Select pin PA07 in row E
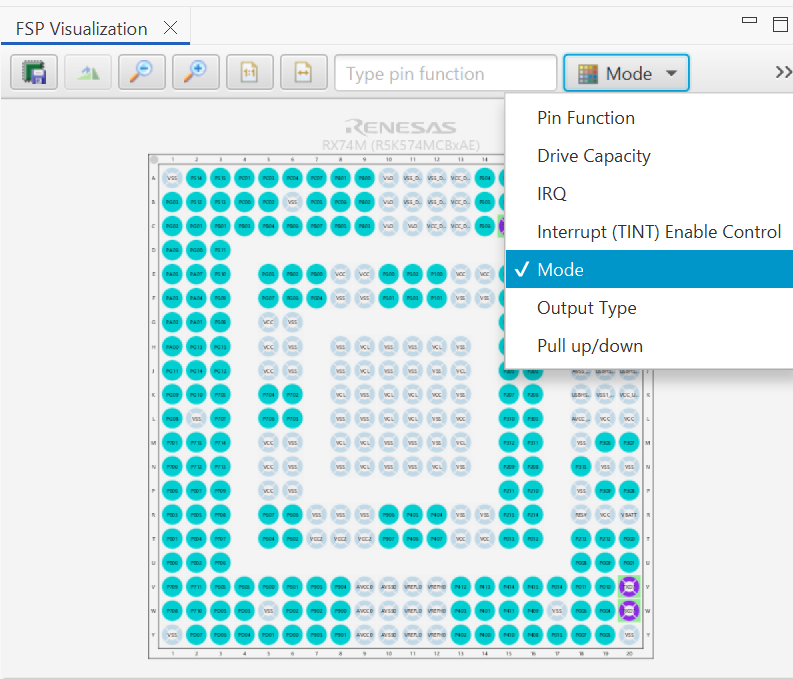Screen dimensions: 793x679 (196, 274)
